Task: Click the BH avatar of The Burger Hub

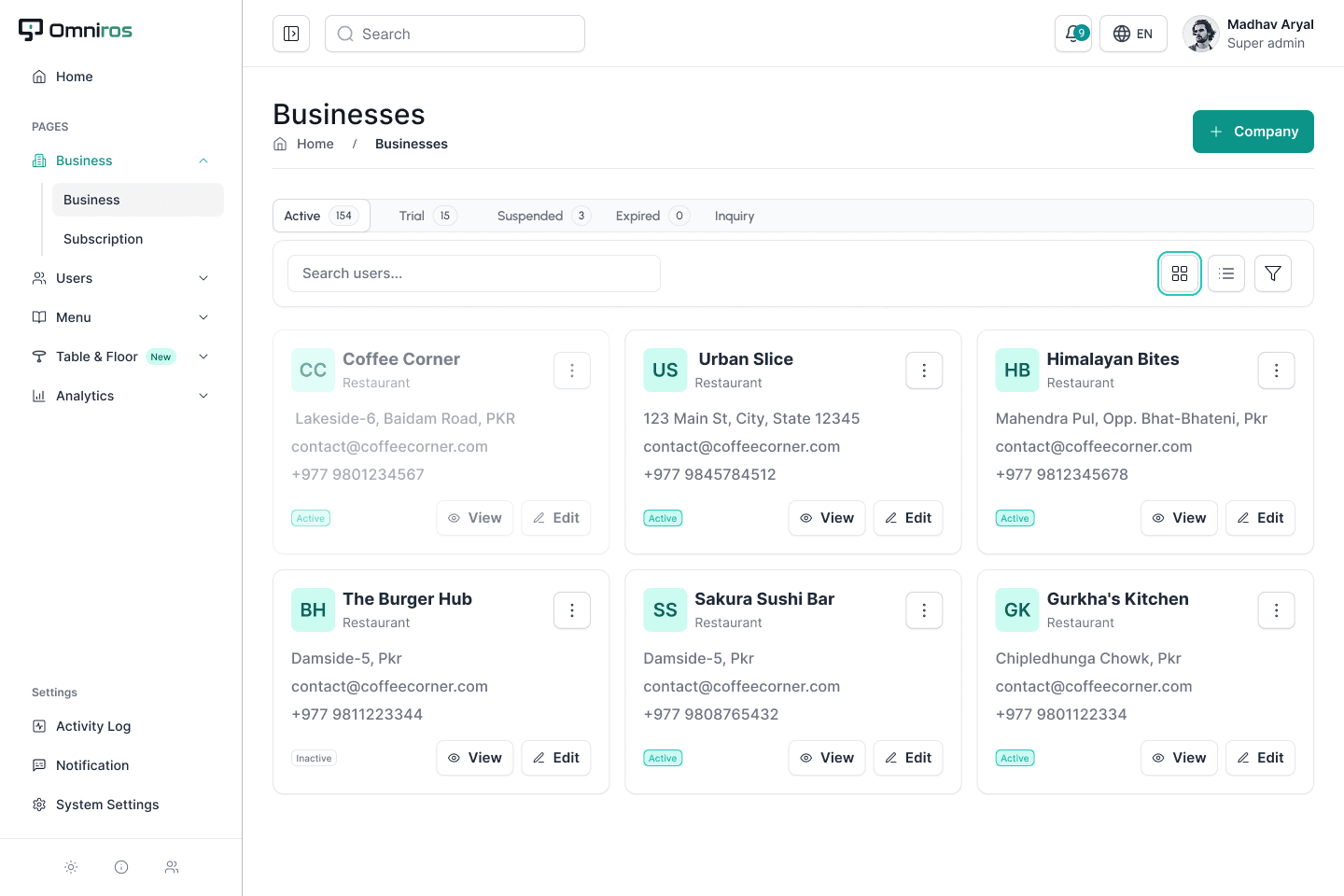Action: [314, 610]
